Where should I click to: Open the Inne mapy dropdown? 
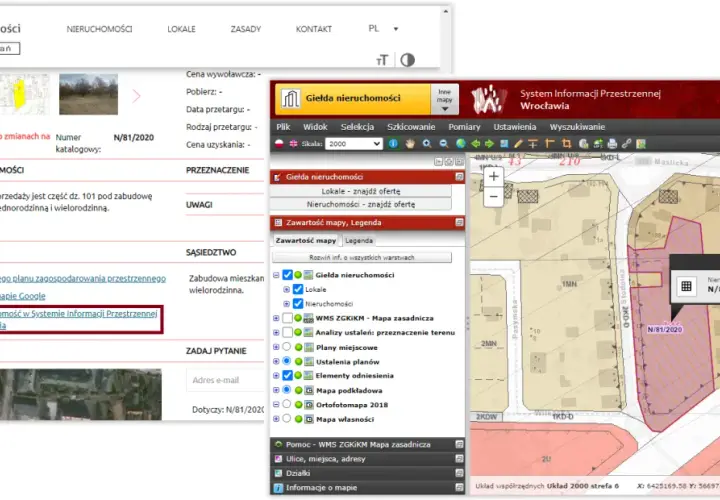pos(444,99)
